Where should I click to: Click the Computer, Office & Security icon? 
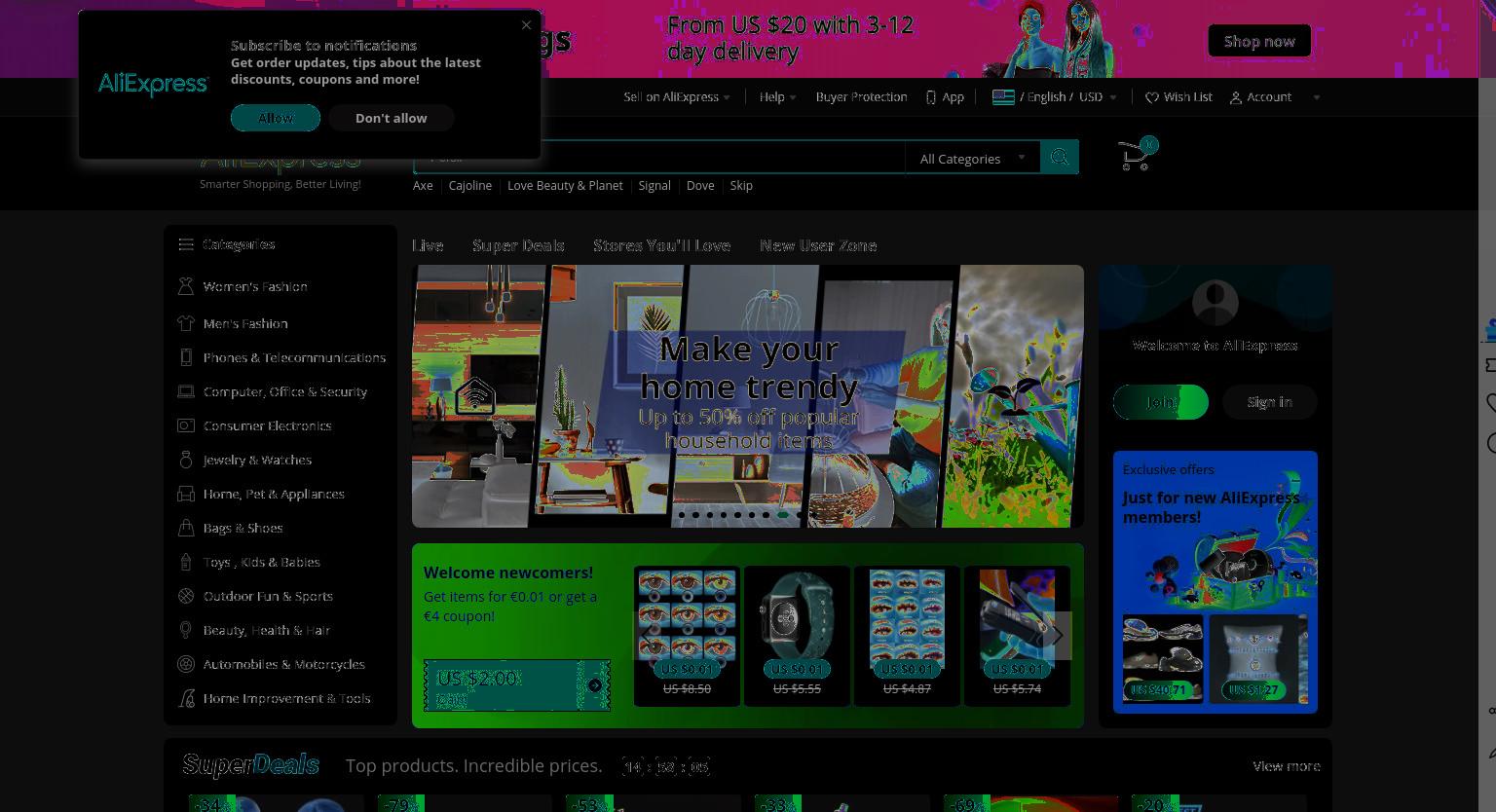[186, 391]
